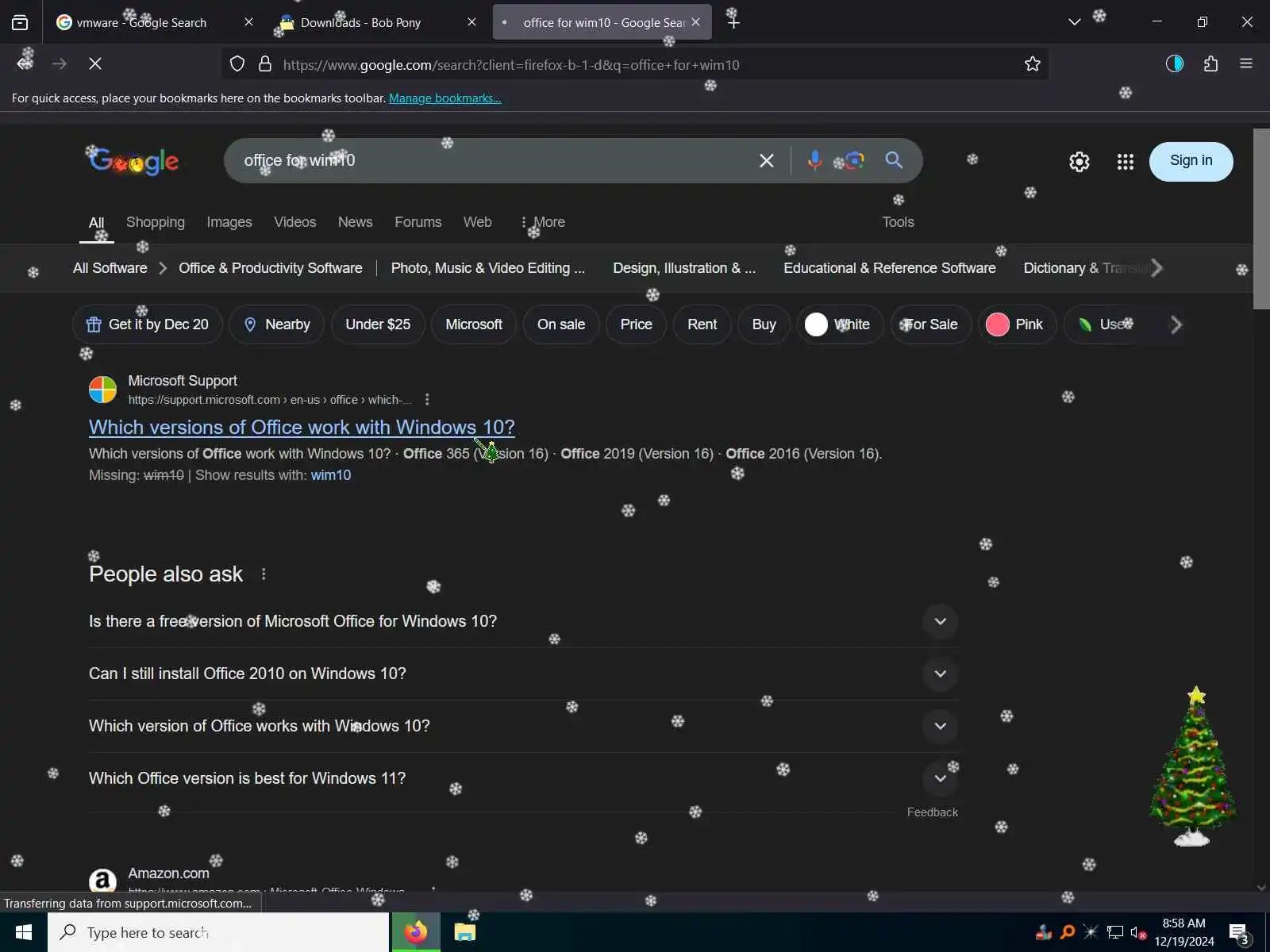The height and width of the screenshot is (952, 1270).
Task: List all tabs with the dropdown arrow
Action: pyautogui.click(x=1074, y=22)
